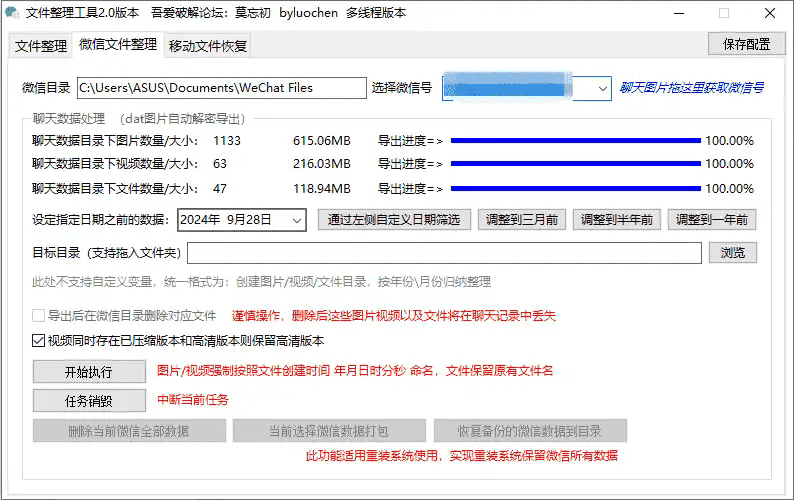Switch to the 文件整理 tab

[41, 46]
